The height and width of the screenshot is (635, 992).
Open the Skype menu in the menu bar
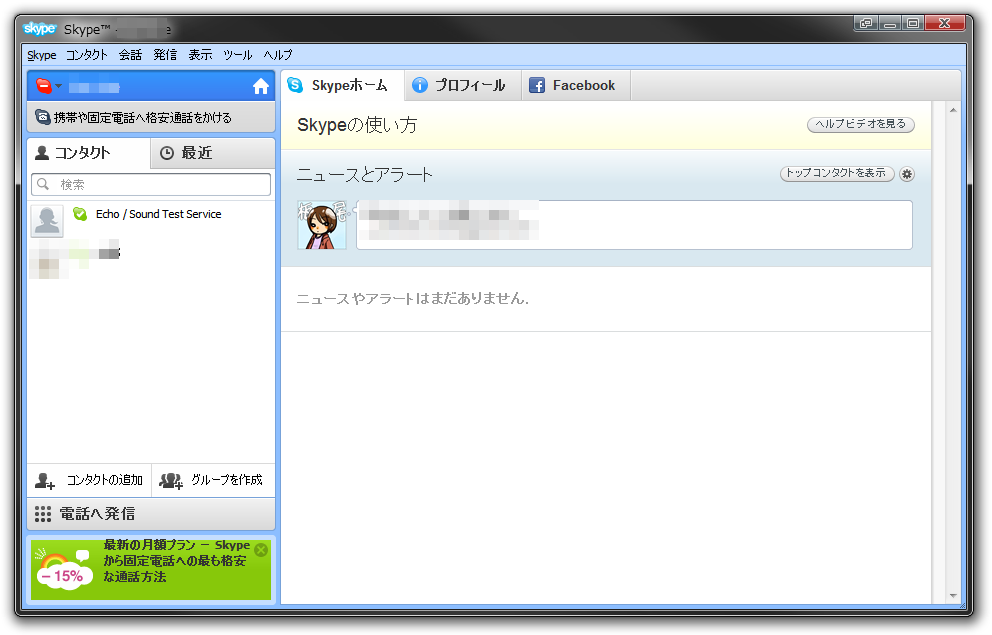42,55
